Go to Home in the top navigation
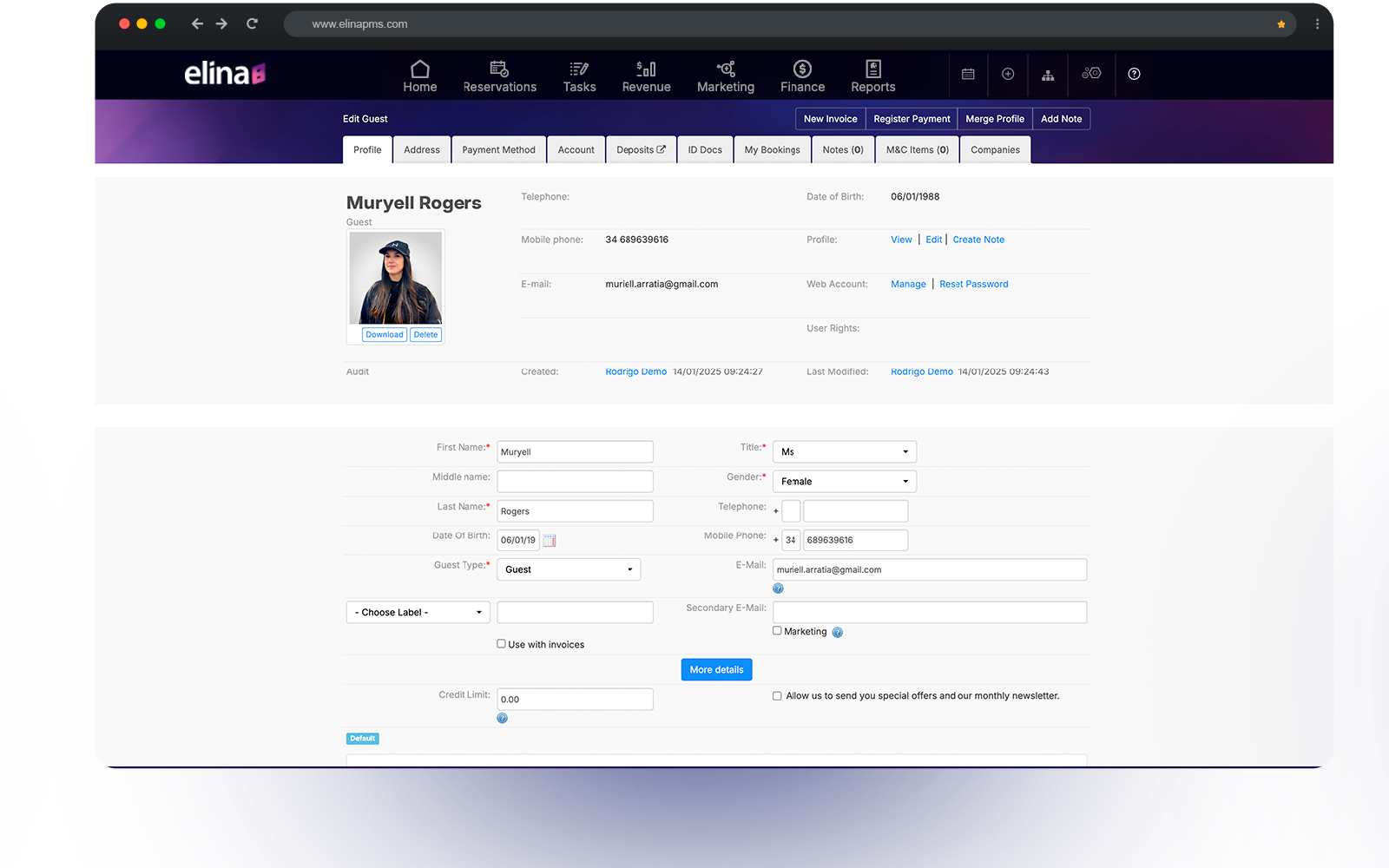 pyautogui.click(x=420, y=76)
